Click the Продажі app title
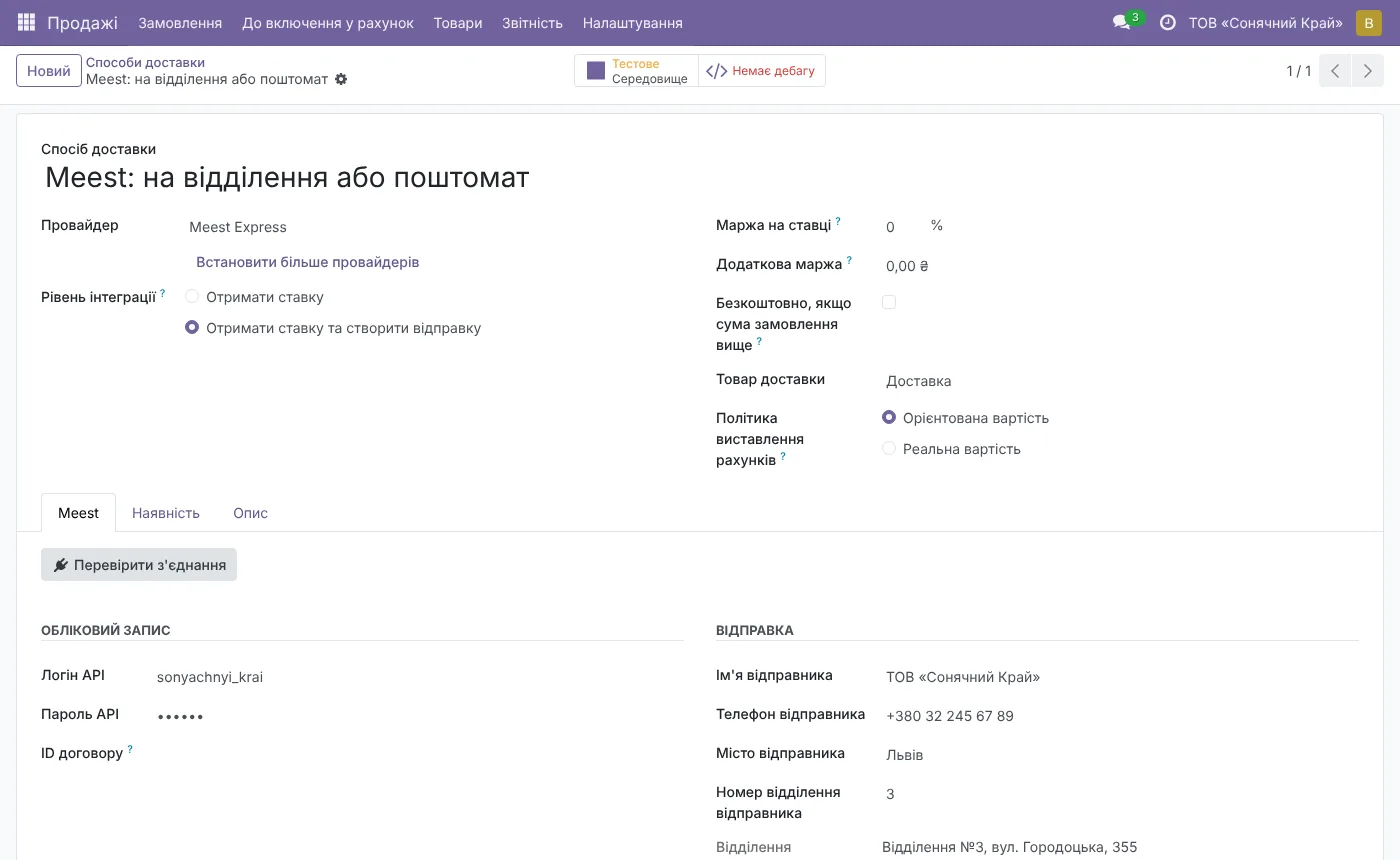The width and height of the screenshot is (1400, 860). pyautogui.click(x=82, y=22)
